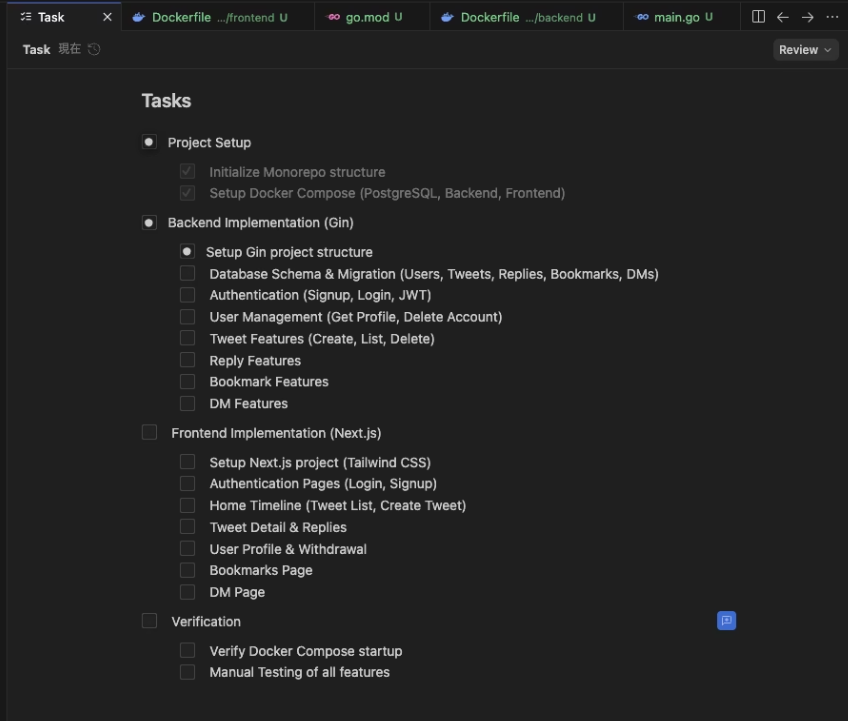Check Authentication Pages checkbox

pyautogui.click(x=187, y=483)
